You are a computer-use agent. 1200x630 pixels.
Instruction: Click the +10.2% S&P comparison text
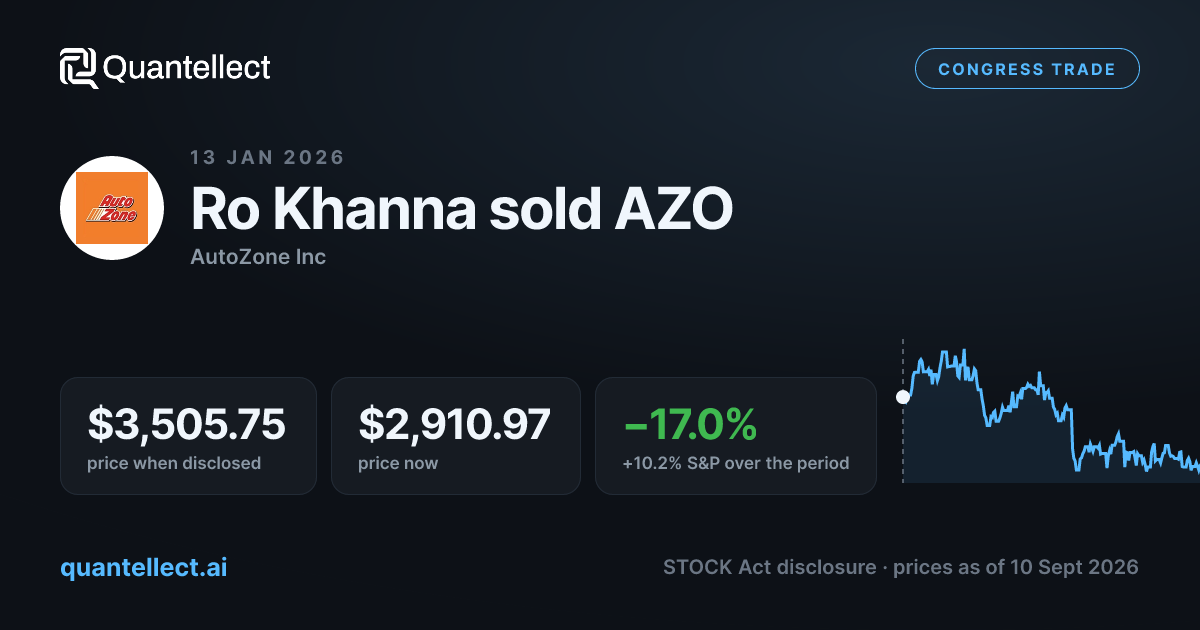(736, 463)
